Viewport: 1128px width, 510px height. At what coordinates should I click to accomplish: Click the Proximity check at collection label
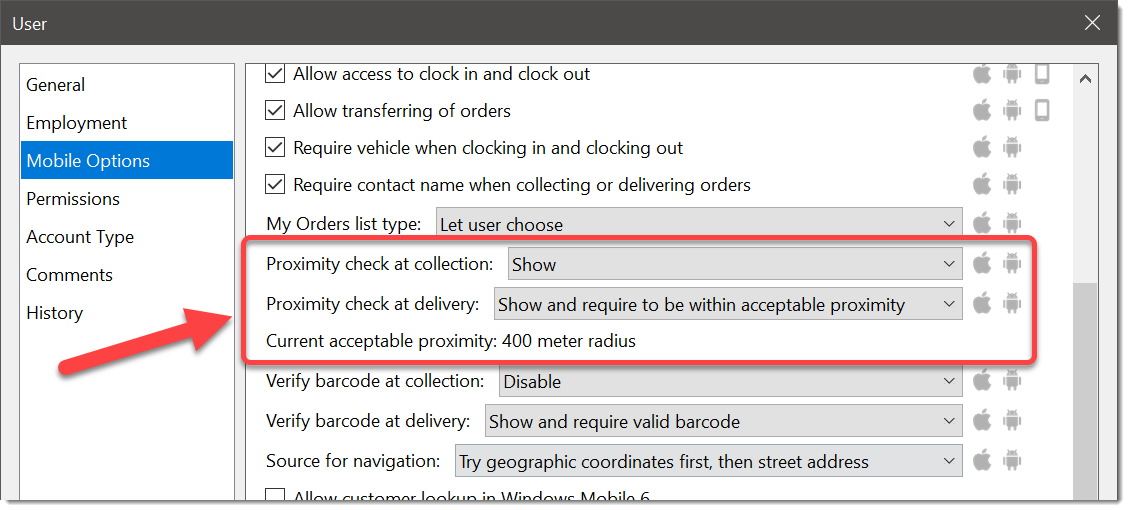pos(380,264)
